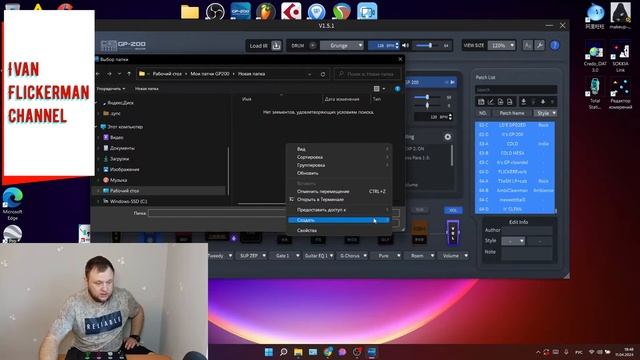The width and height of the screenshot is (640, 360).
Task: Open the VIEW SIZE 120% dropdown
Action: coord(502,45)
